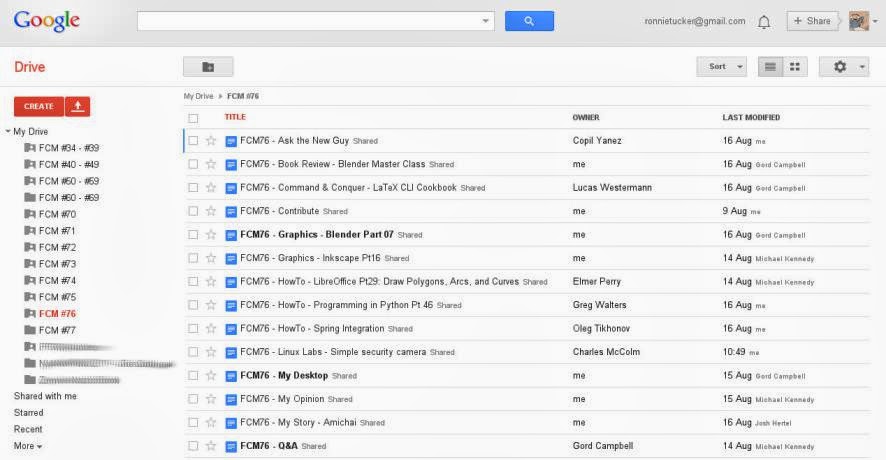Open folder FCM #75 in sidebar
This screenshot has height=460, width=886.
tap(57, 297)
